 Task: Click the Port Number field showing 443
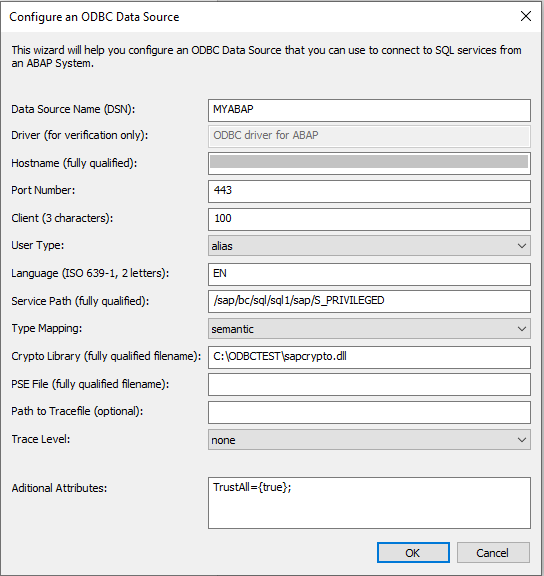[369, 191]
